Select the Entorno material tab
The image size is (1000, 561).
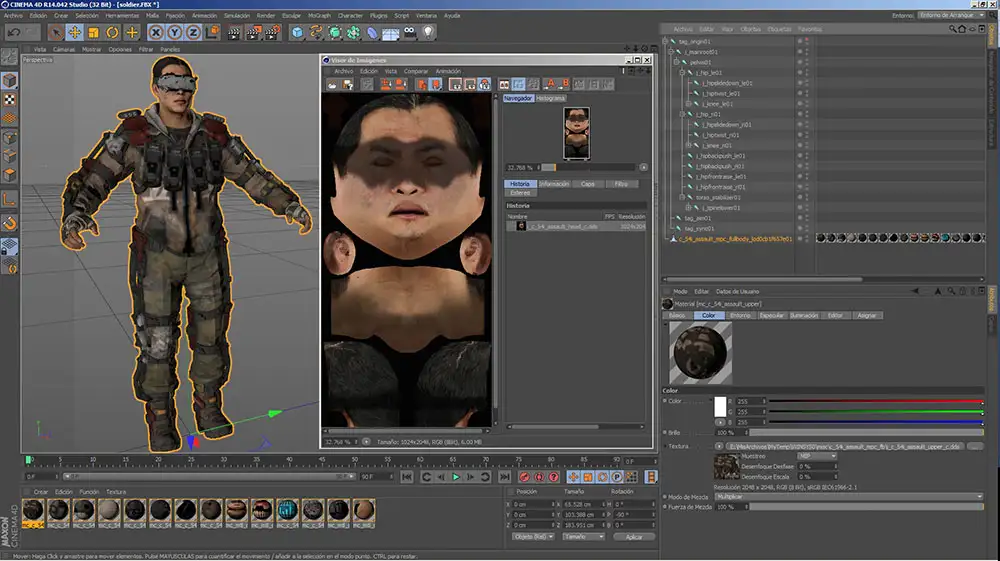tap(740, 316)
